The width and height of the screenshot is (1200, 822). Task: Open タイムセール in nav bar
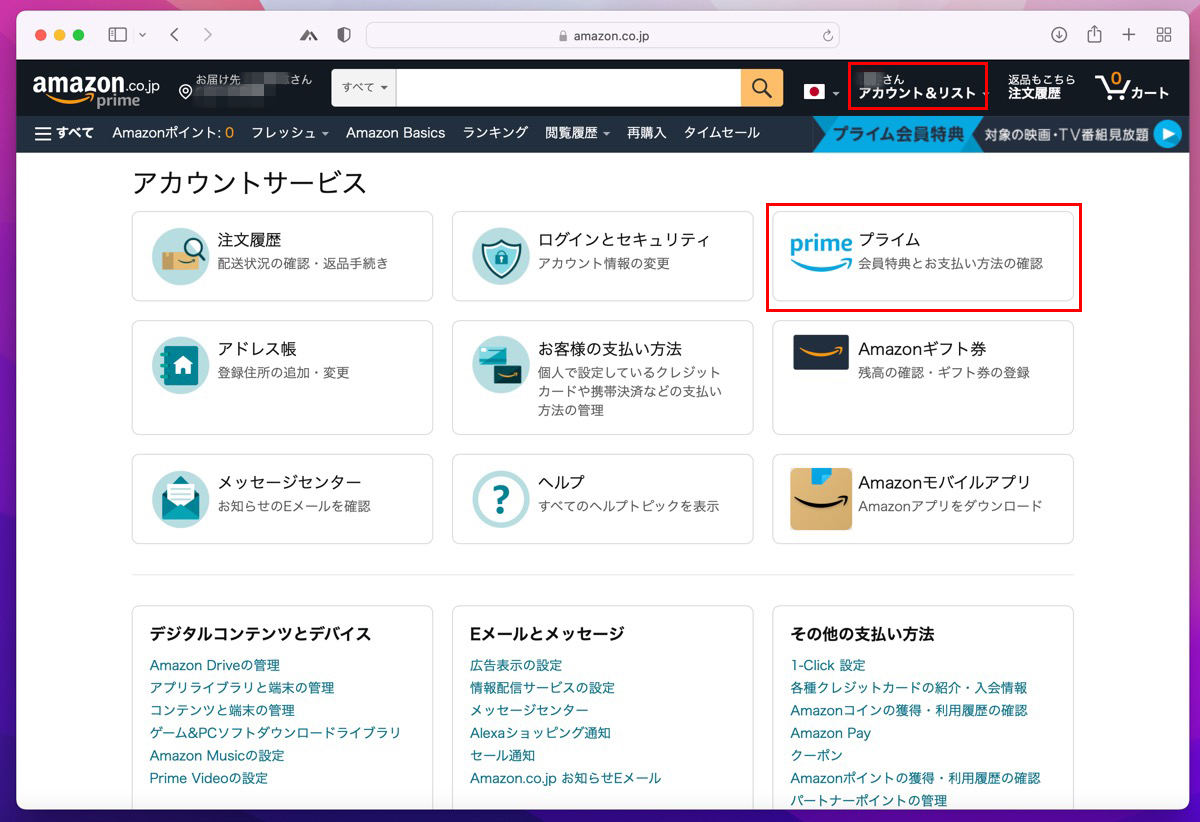tap(721, 133)
